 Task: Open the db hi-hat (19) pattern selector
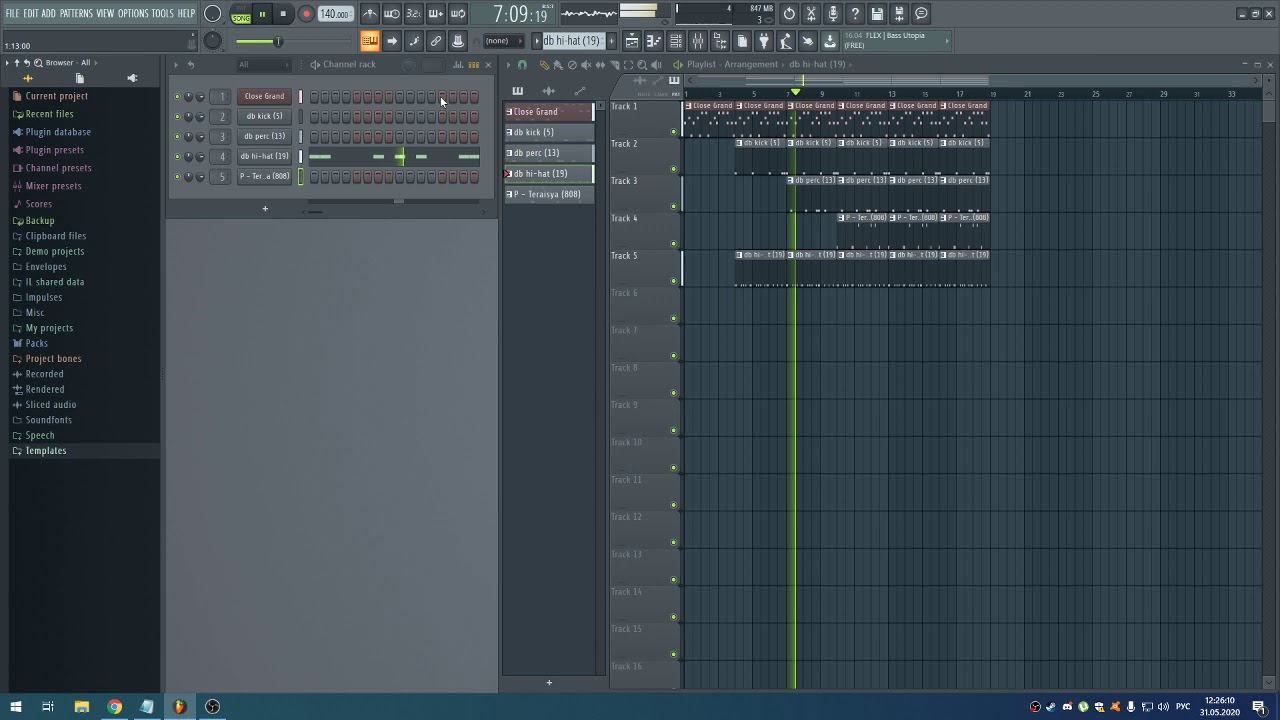[x=572, y=41]
